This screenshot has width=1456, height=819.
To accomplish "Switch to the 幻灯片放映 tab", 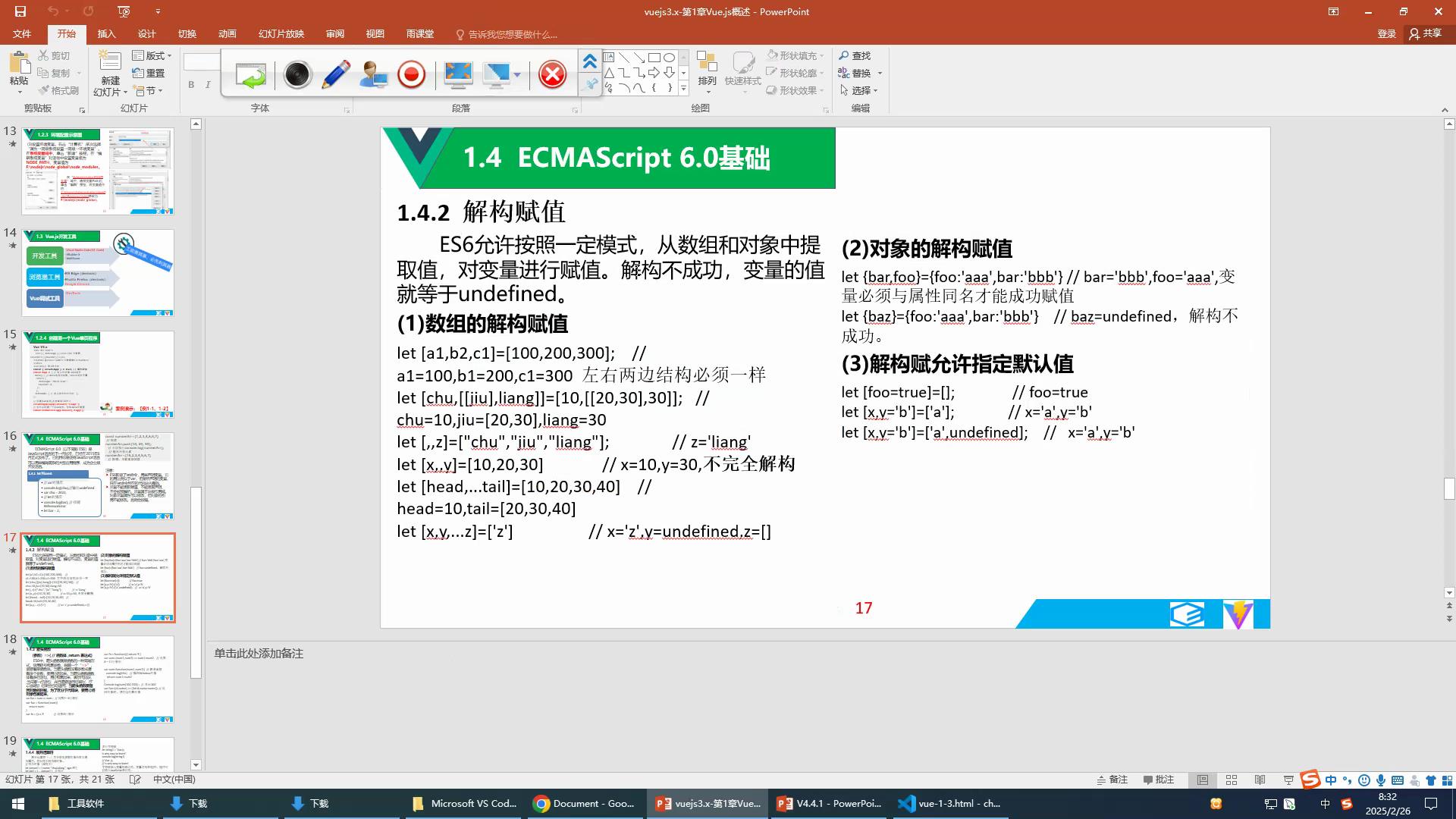I will 281,34.
